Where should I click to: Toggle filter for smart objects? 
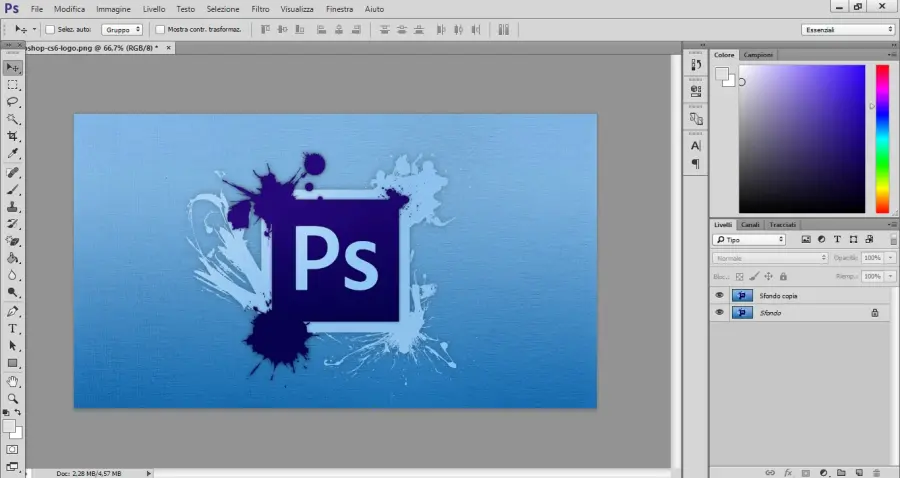(x=869, y=239)
